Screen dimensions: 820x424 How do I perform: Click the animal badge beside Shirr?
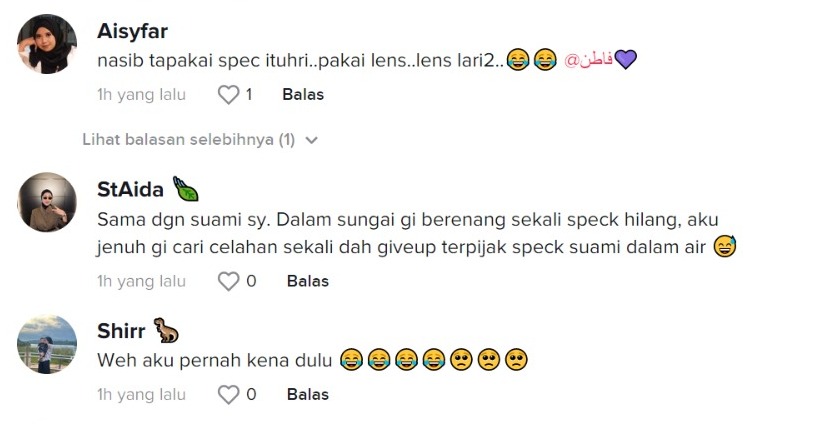click(165, 330)
